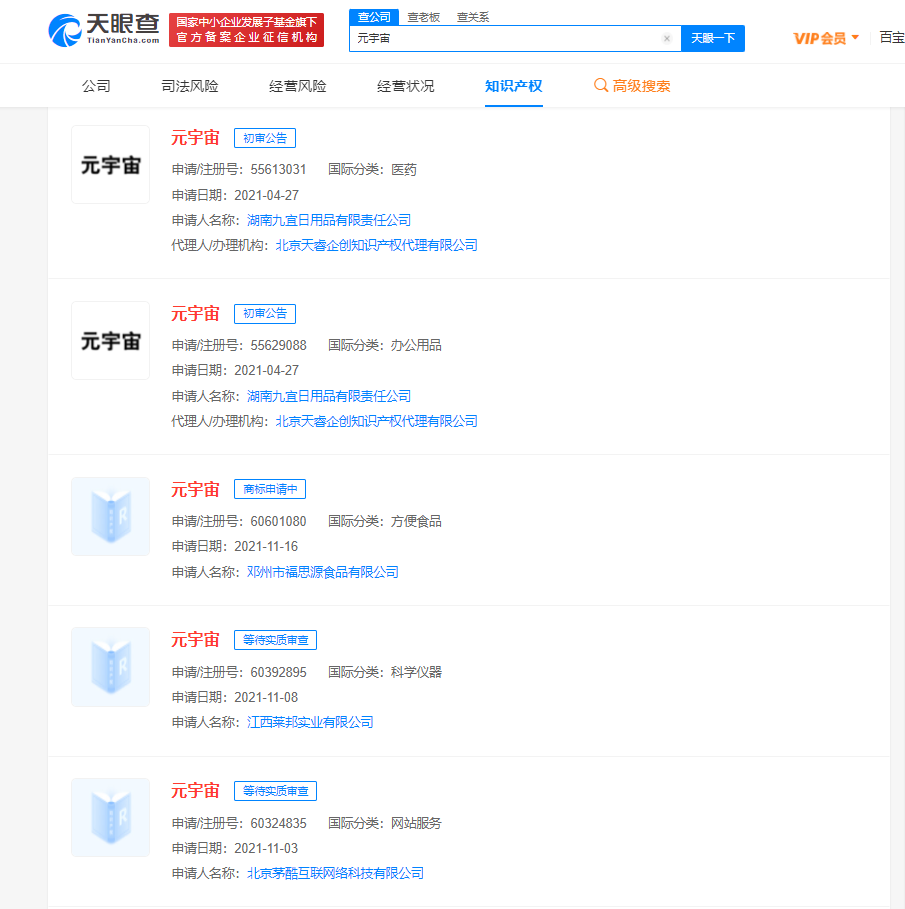Screen dimensions: 905x909
Task: Click the 国际分类: 医药 text
Action: pos(372,169)
